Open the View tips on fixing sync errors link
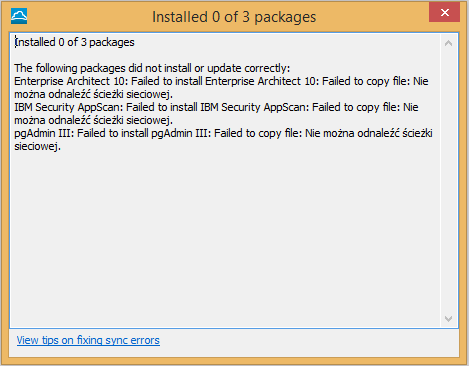The width and height of the screenshot is (469, 366). pos(88,340)
